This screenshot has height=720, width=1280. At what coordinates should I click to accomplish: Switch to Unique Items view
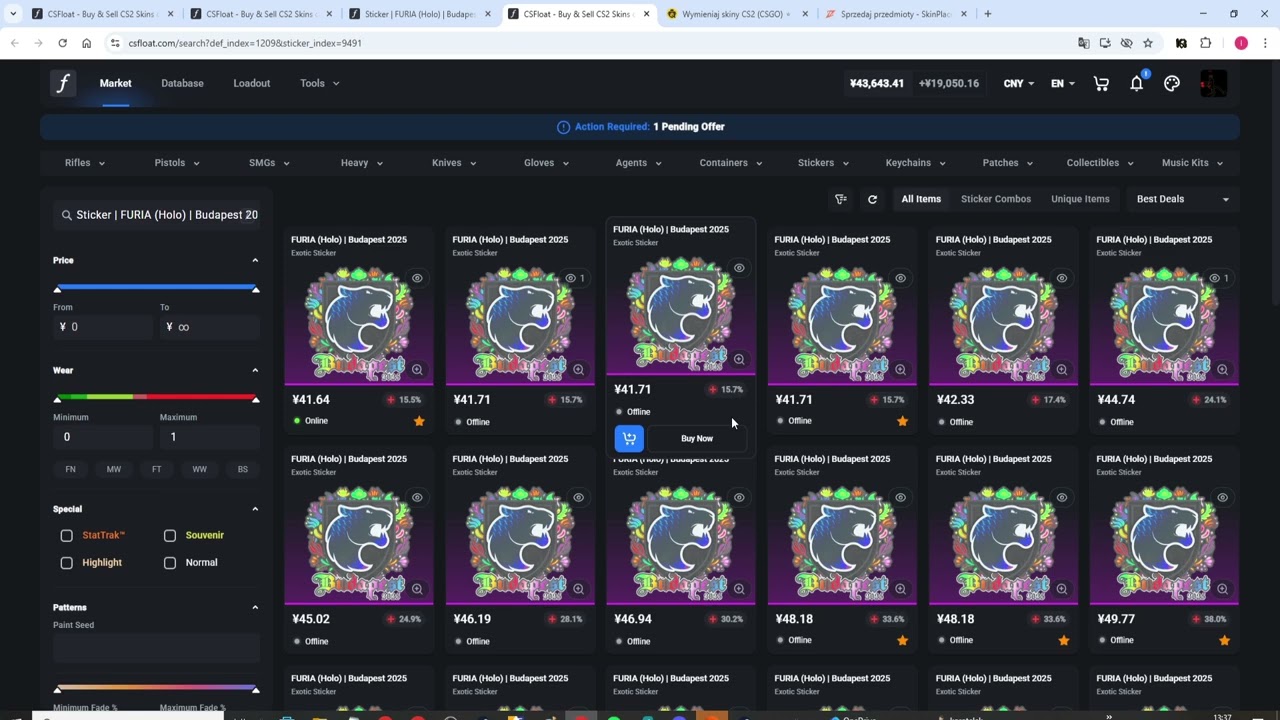(1080, 199)
